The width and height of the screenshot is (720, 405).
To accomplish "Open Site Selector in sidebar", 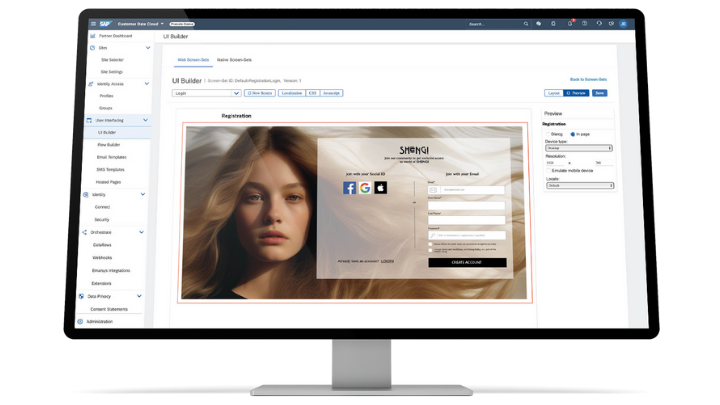I will pyautogui.click(x=112, y=60).
